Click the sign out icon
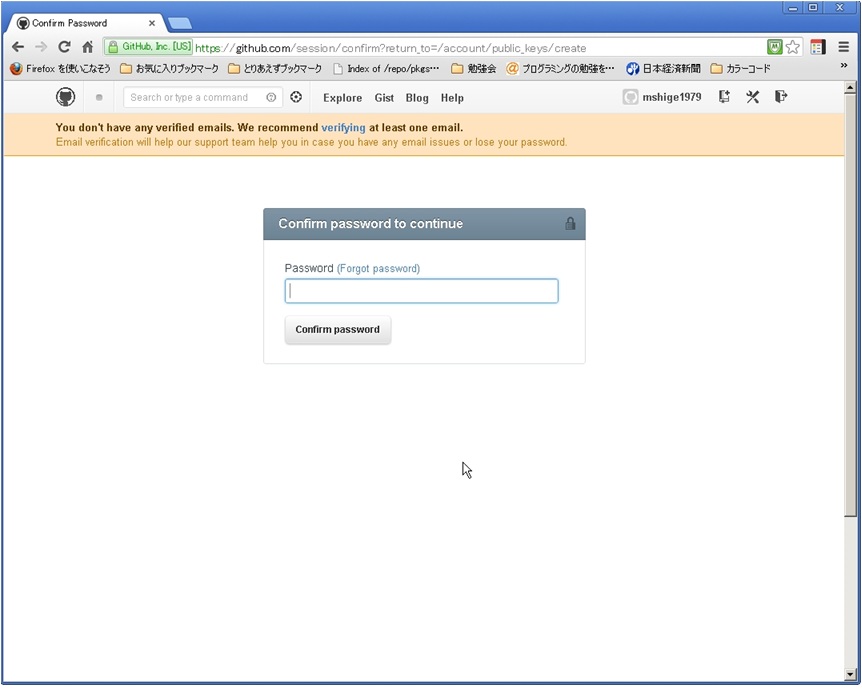Viewport: 862px width, 689px height. [x=781, y=97]
